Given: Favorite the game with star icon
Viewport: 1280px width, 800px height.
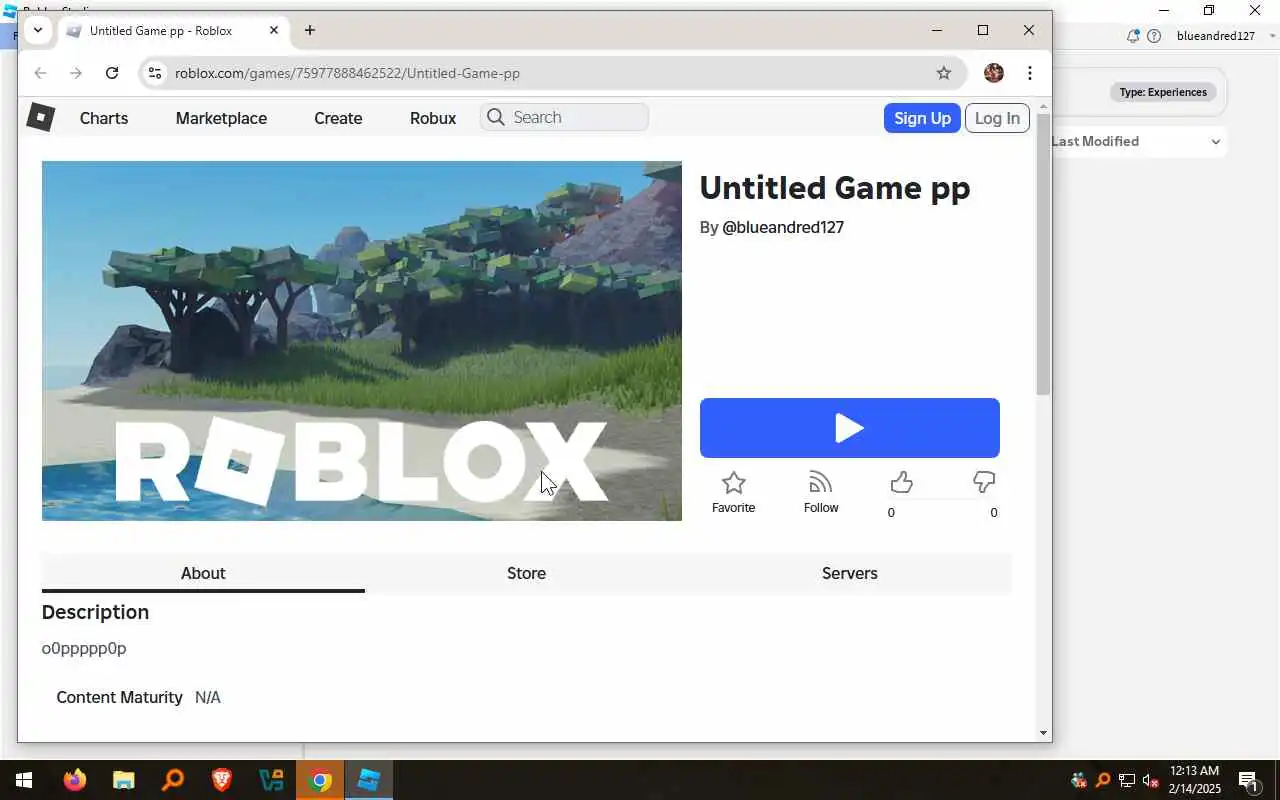Looking at the screenshot, I should [x=733, y=483].
